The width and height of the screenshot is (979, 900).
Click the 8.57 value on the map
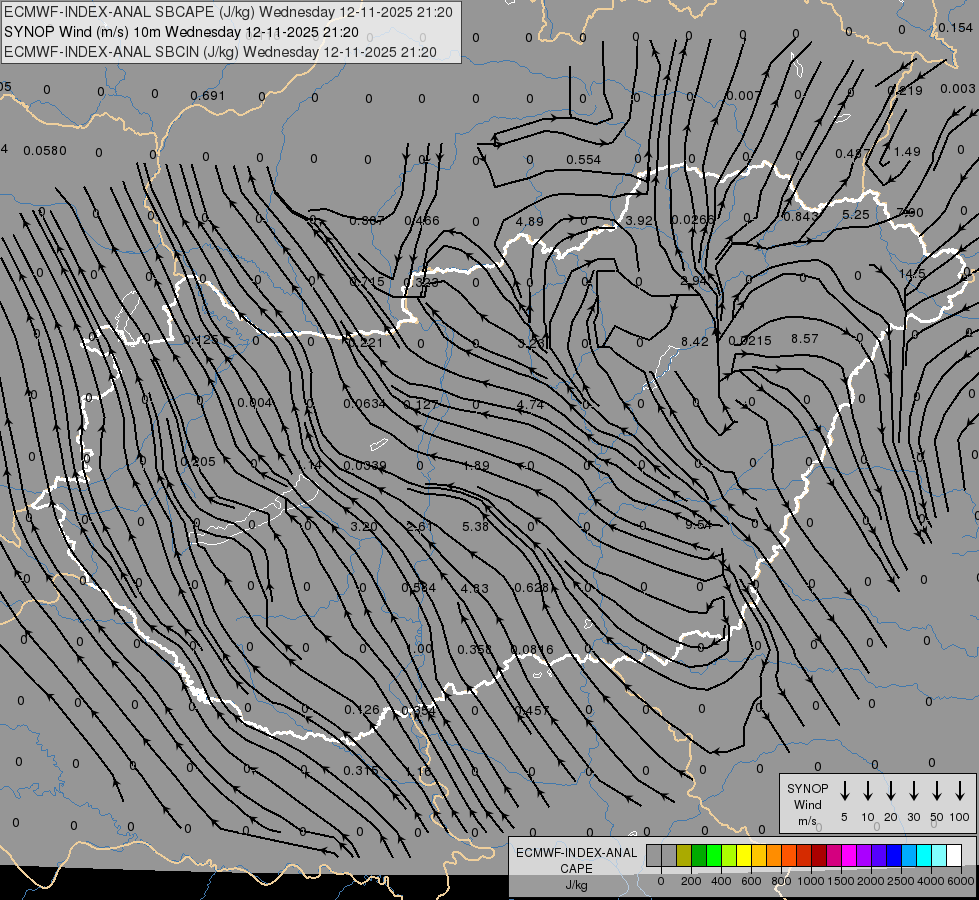[804, 339]
